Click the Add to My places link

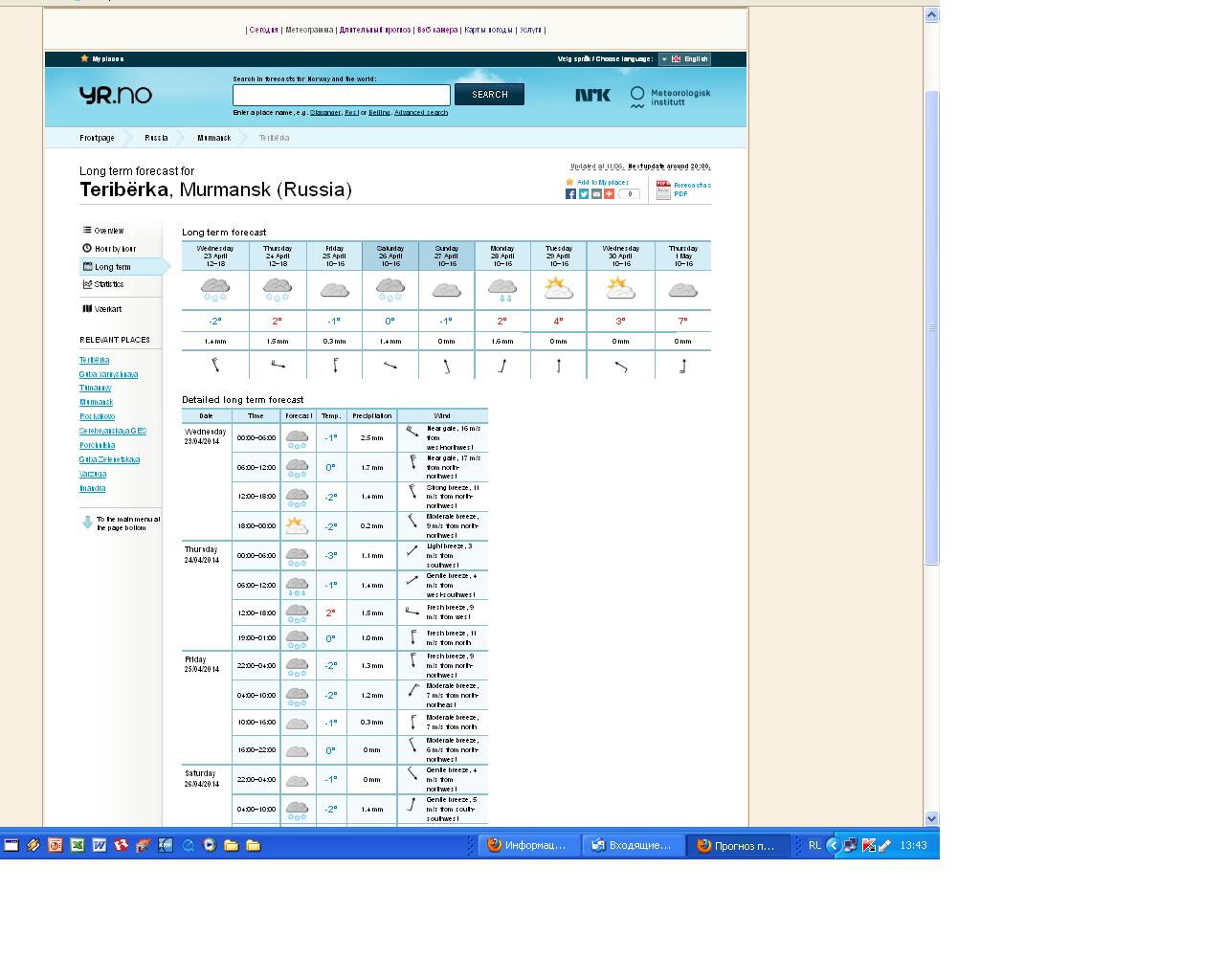[x=602, y=182]
